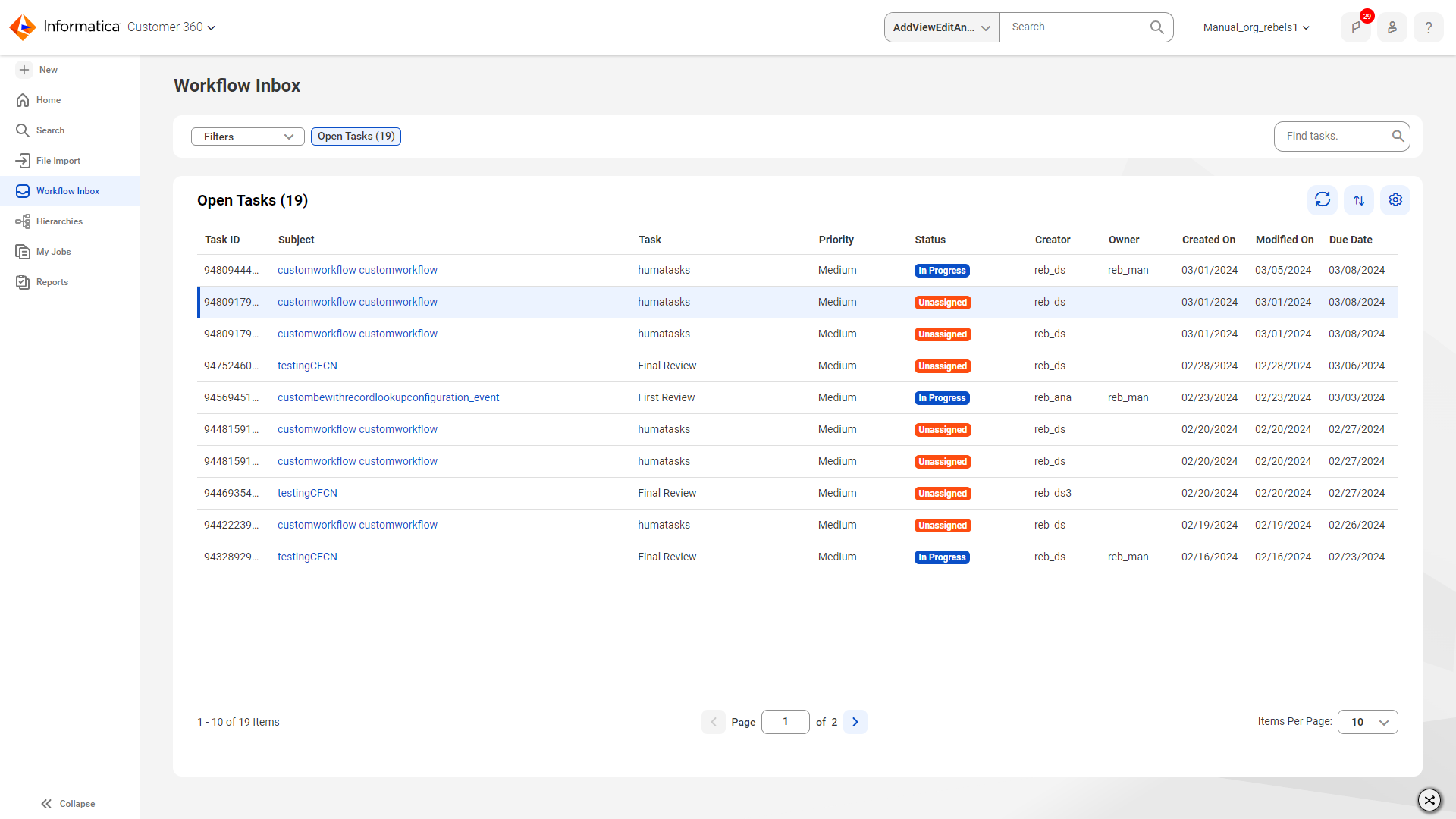Viewport: 1456px width, 819px height.
Task: Open table settings gear icon
Action: pos(1395,200)
